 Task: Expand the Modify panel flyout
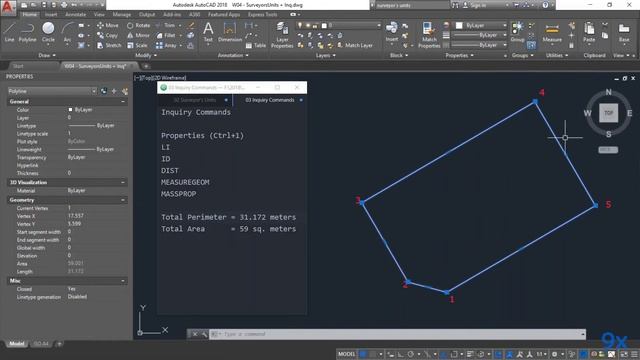click(x=146, y=55)
